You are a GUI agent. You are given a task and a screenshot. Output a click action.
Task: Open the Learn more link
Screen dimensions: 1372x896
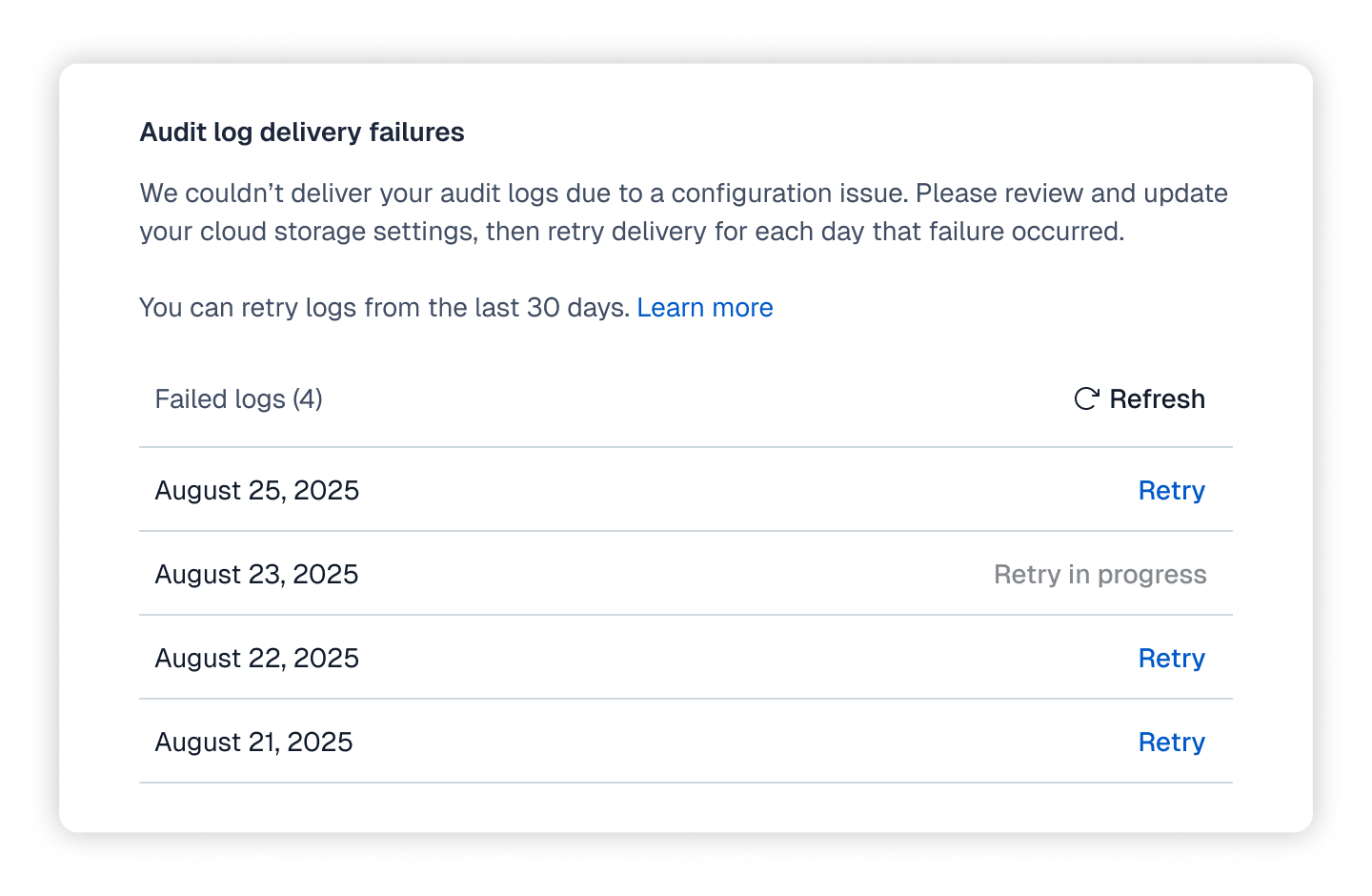[705, 307]
